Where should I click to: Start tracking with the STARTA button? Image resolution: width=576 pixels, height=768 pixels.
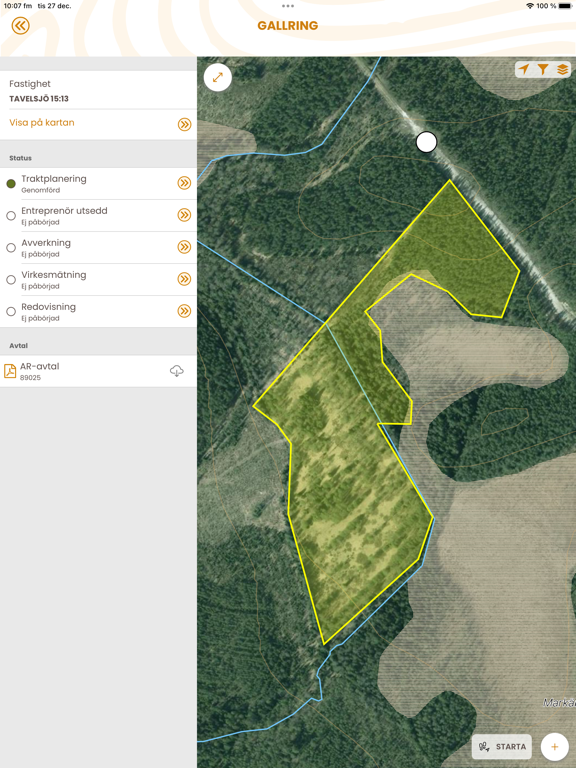pos(502,746)
